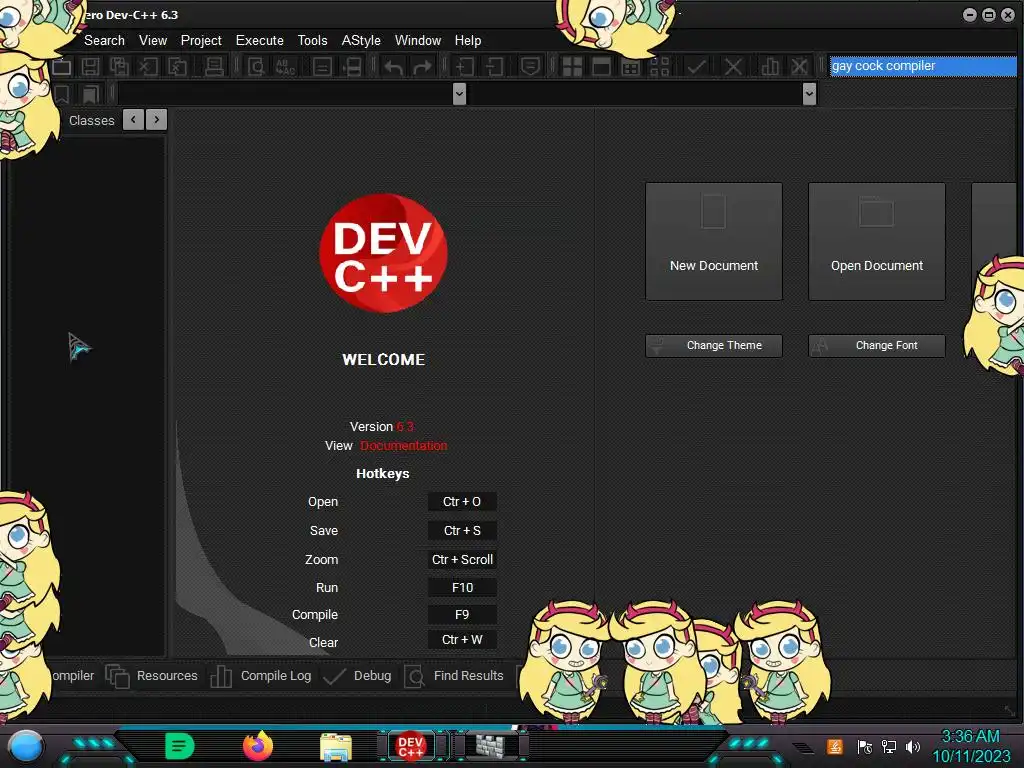The image size is (1024, 768).
Task: Click the 3:36 AM clock
Action: 970,737
